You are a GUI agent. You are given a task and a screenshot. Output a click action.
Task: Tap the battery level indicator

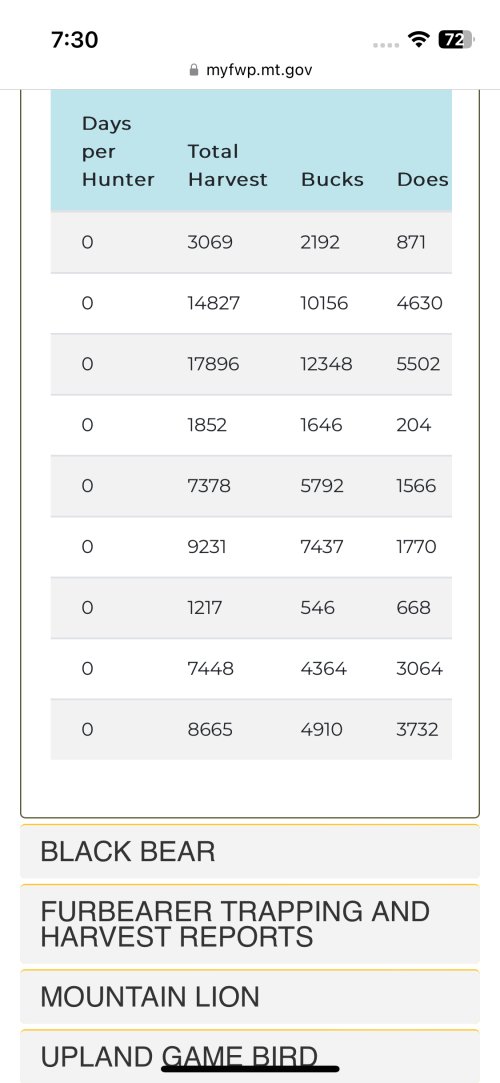coord(456,39)
